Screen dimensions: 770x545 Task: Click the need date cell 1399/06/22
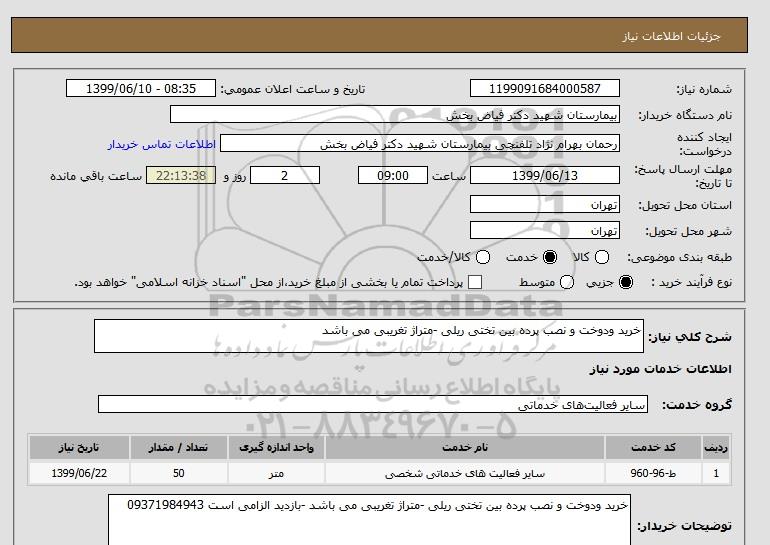79,473
